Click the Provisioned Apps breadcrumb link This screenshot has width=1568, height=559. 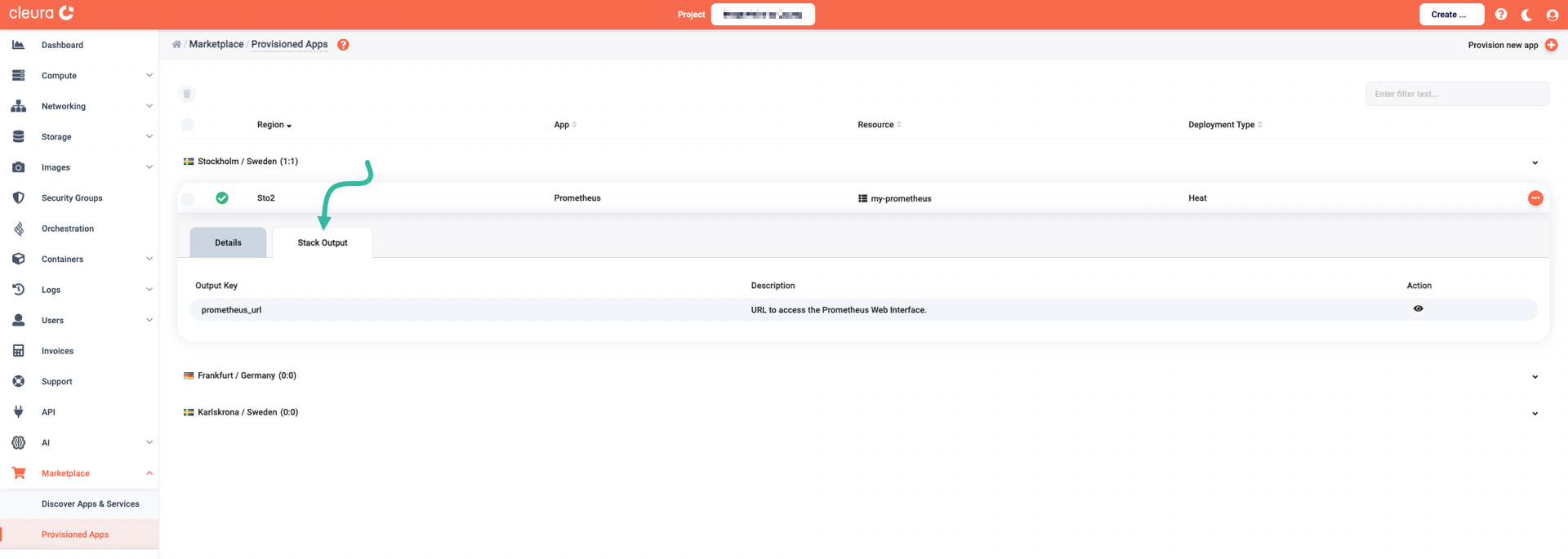pos(289,44)
